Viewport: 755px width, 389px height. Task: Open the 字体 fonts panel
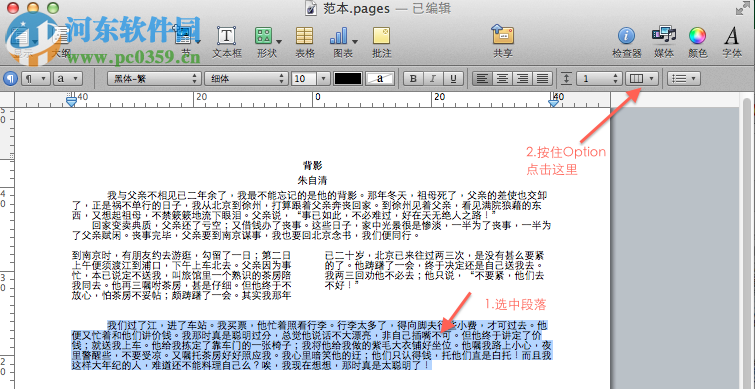(x=731, y=42)
